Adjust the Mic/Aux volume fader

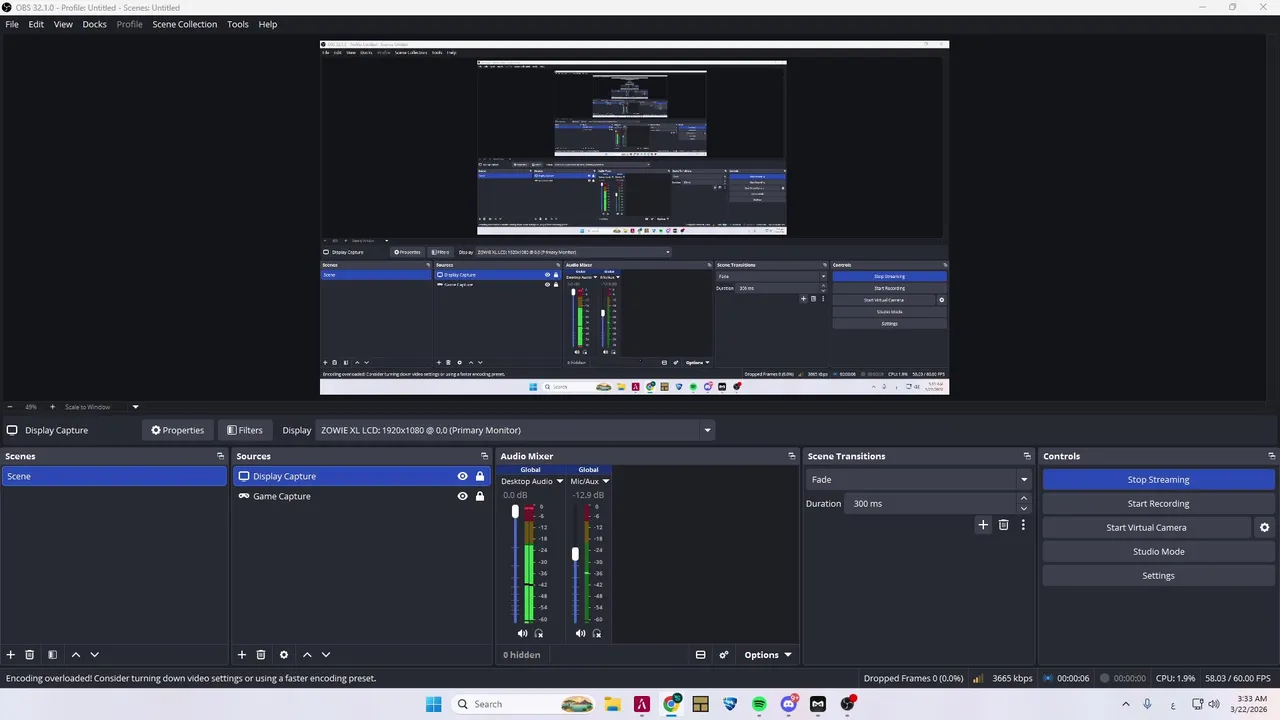(575, 553)
